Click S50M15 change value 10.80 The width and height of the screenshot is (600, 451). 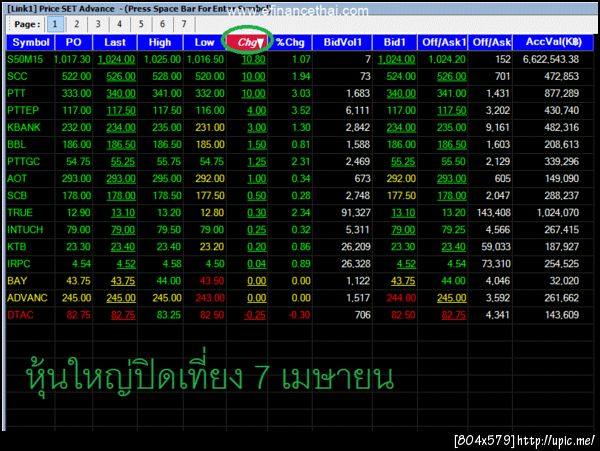click(x=254, y=60)
